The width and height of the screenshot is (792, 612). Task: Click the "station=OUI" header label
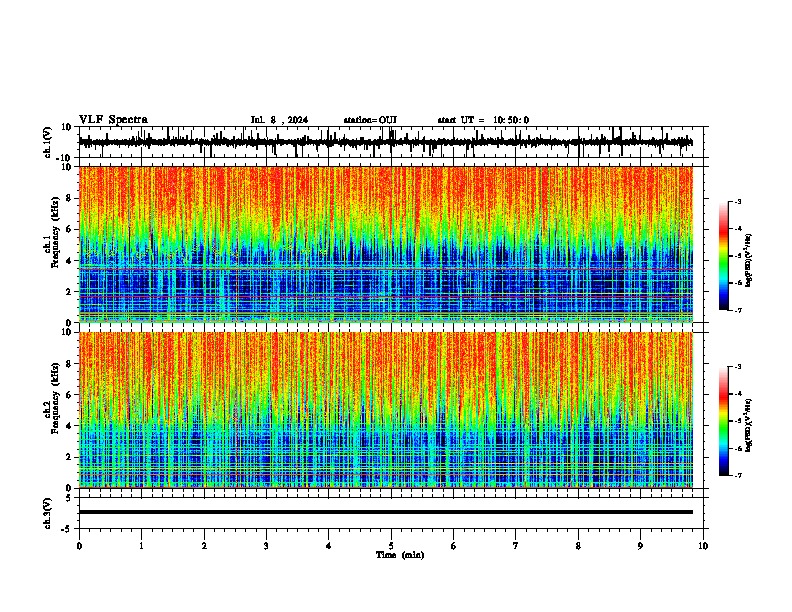click(x=370, y=120)
